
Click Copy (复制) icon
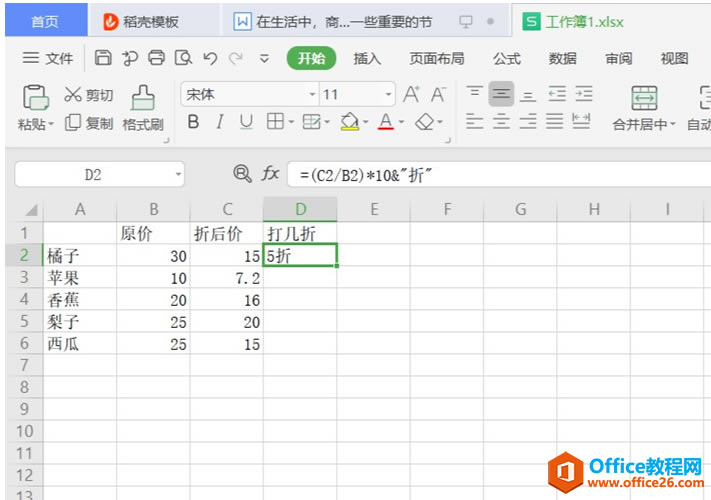point(73,122)
